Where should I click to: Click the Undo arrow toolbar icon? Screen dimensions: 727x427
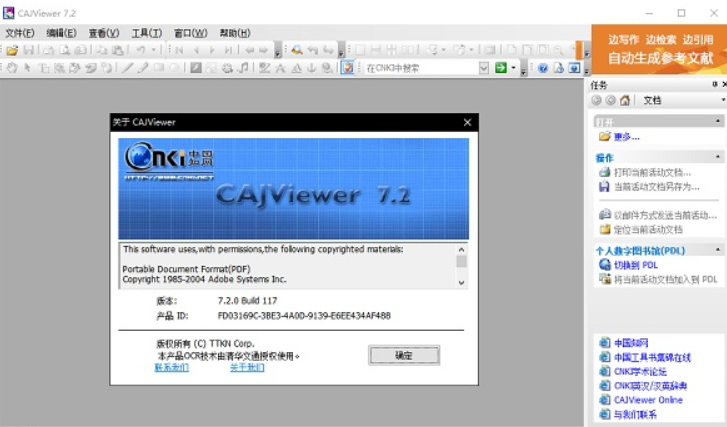point(141,50)
